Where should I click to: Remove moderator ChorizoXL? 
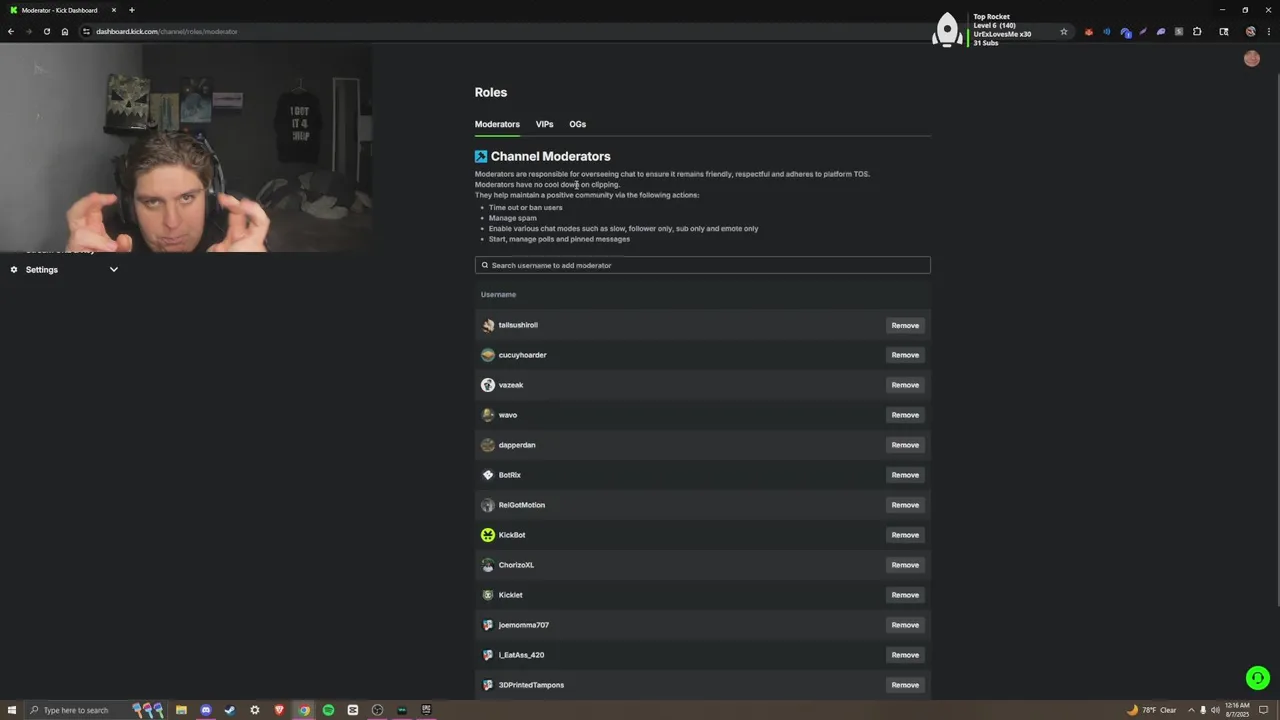905,565
